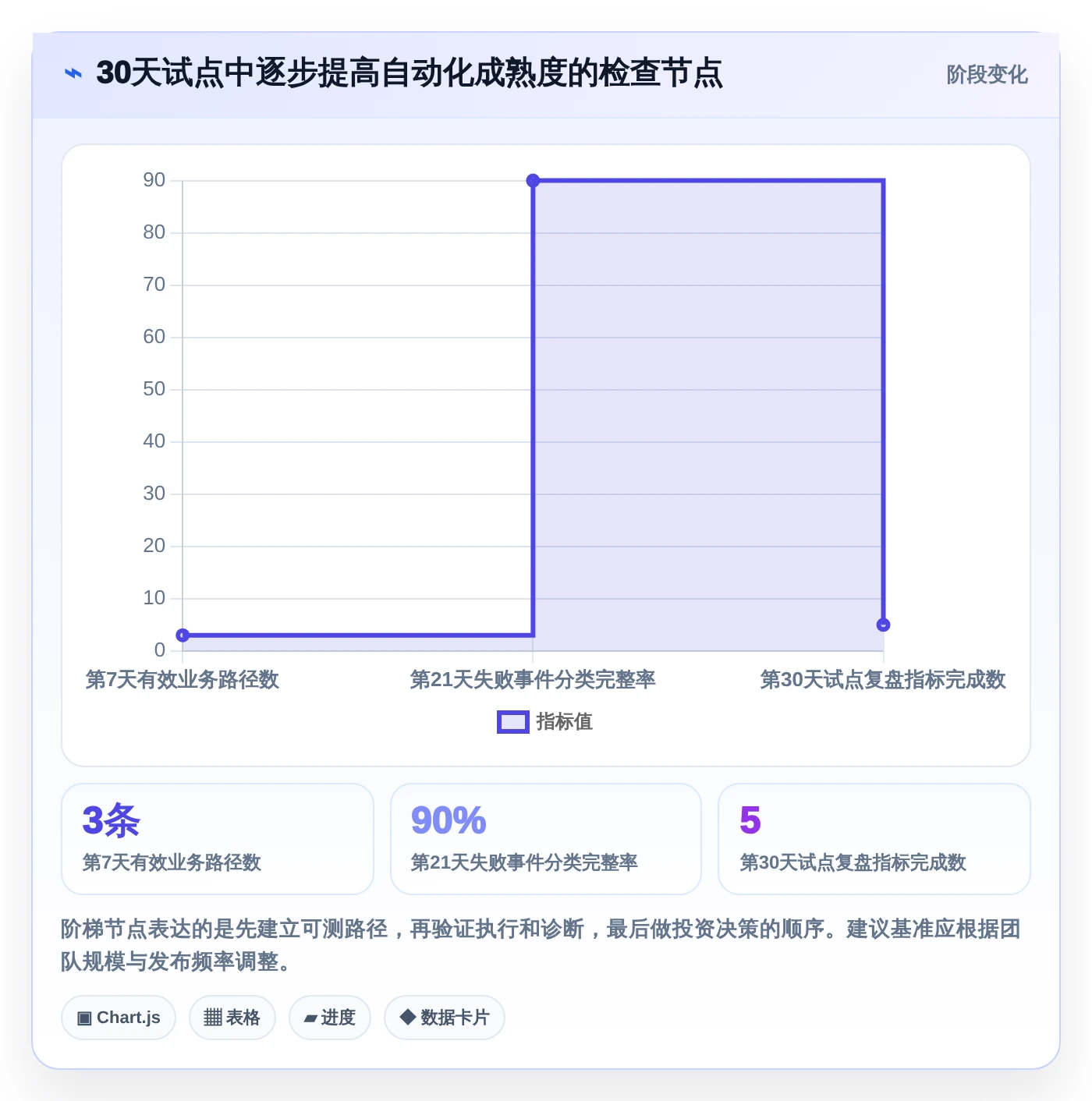Click the y-axis value 30
This screenshot has width=1092, height=1101.
tap(154, 494)
